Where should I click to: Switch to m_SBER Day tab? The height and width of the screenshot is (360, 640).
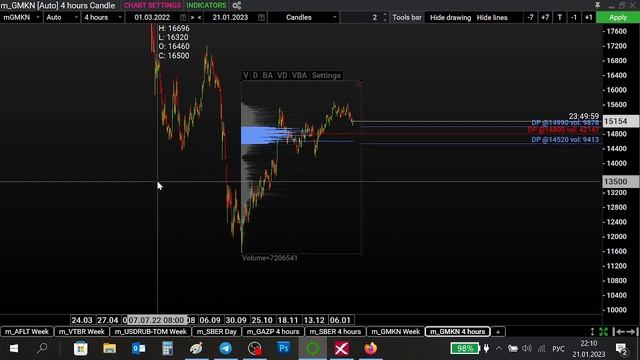(216, 332)
